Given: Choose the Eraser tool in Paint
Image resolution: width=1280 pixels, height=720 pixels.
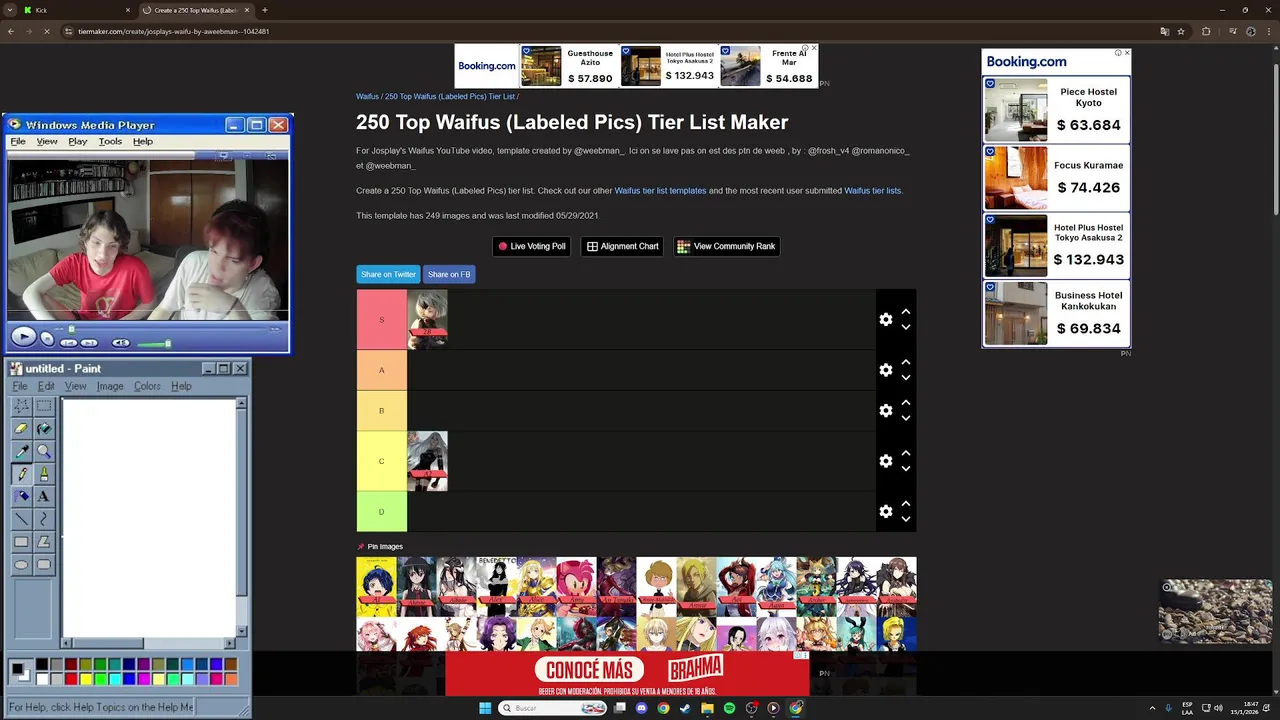Looking at the screenshot, I should [21, 429].
